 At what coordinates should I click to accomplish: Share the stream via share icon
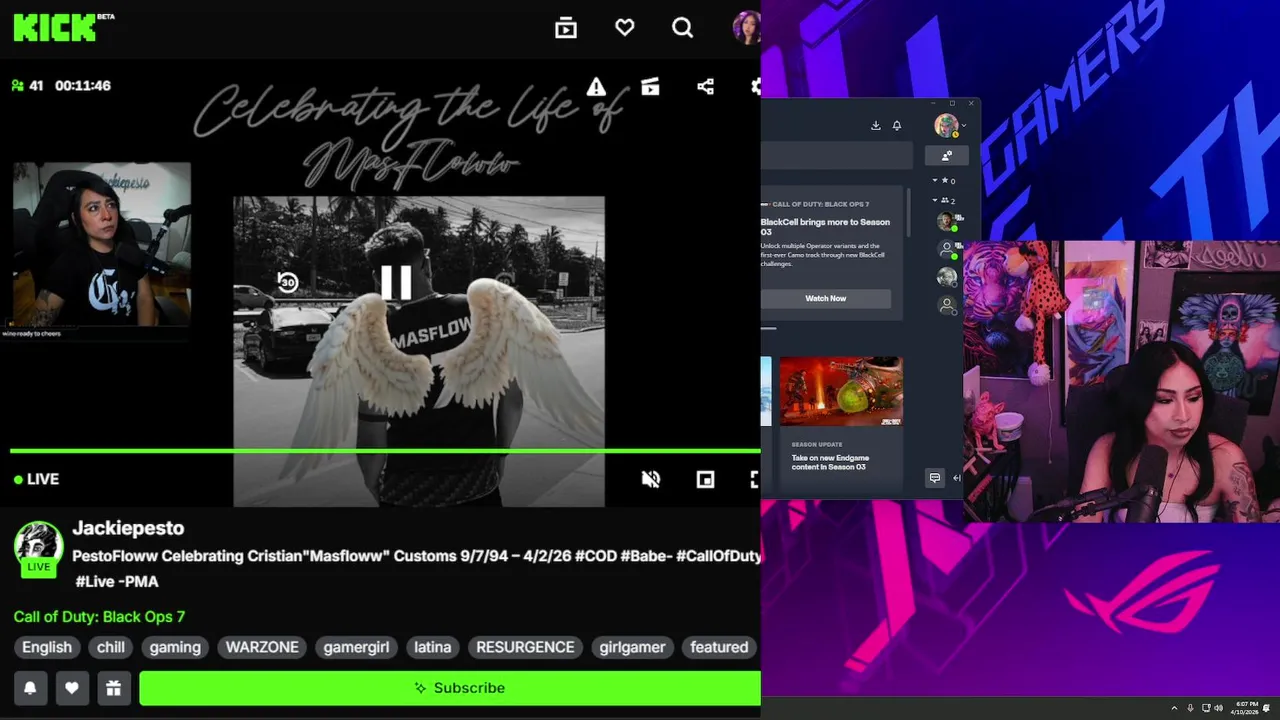(705, 87)
